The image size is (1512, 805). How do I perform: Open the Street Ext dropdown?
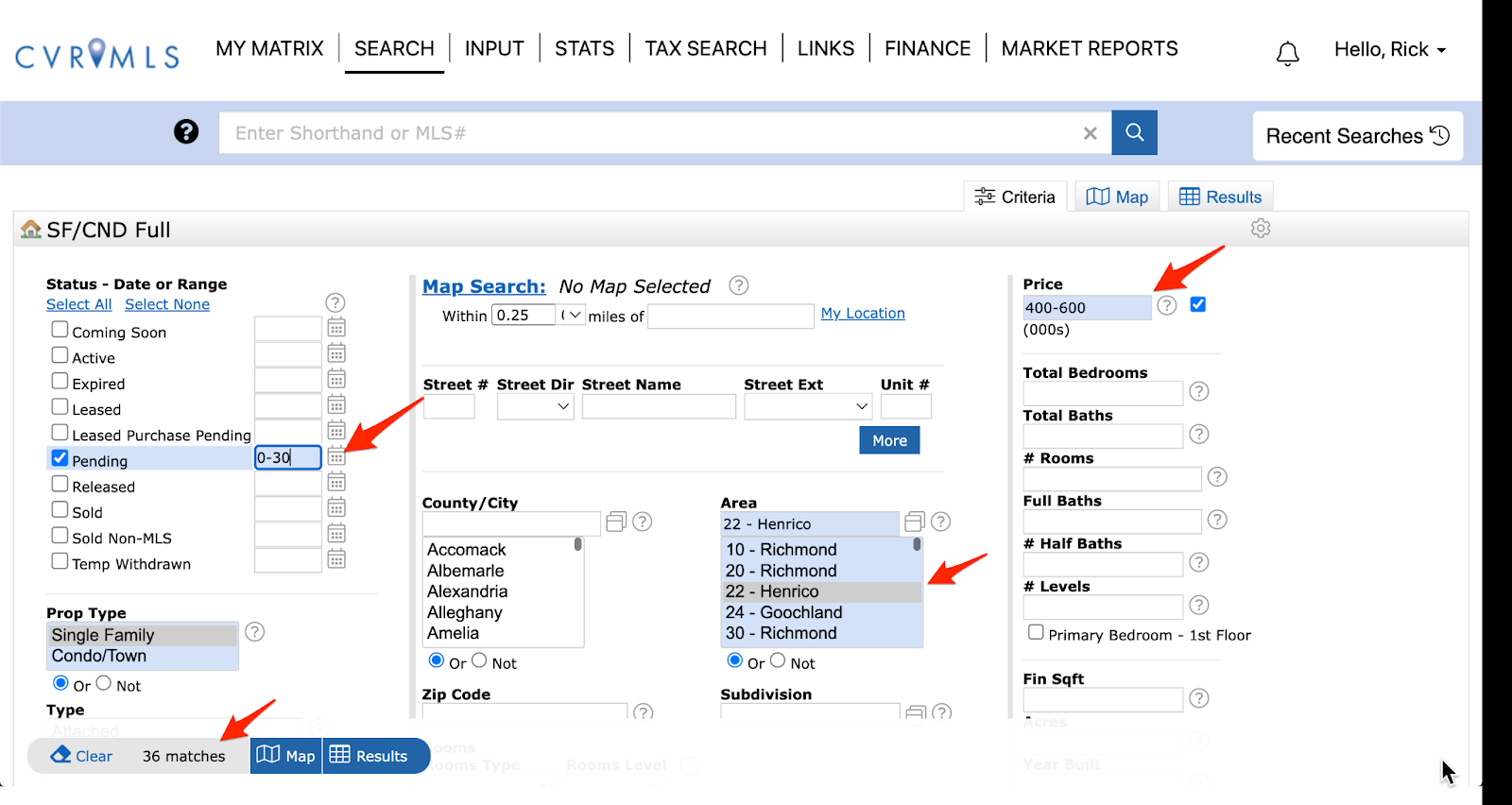[808, 406]
